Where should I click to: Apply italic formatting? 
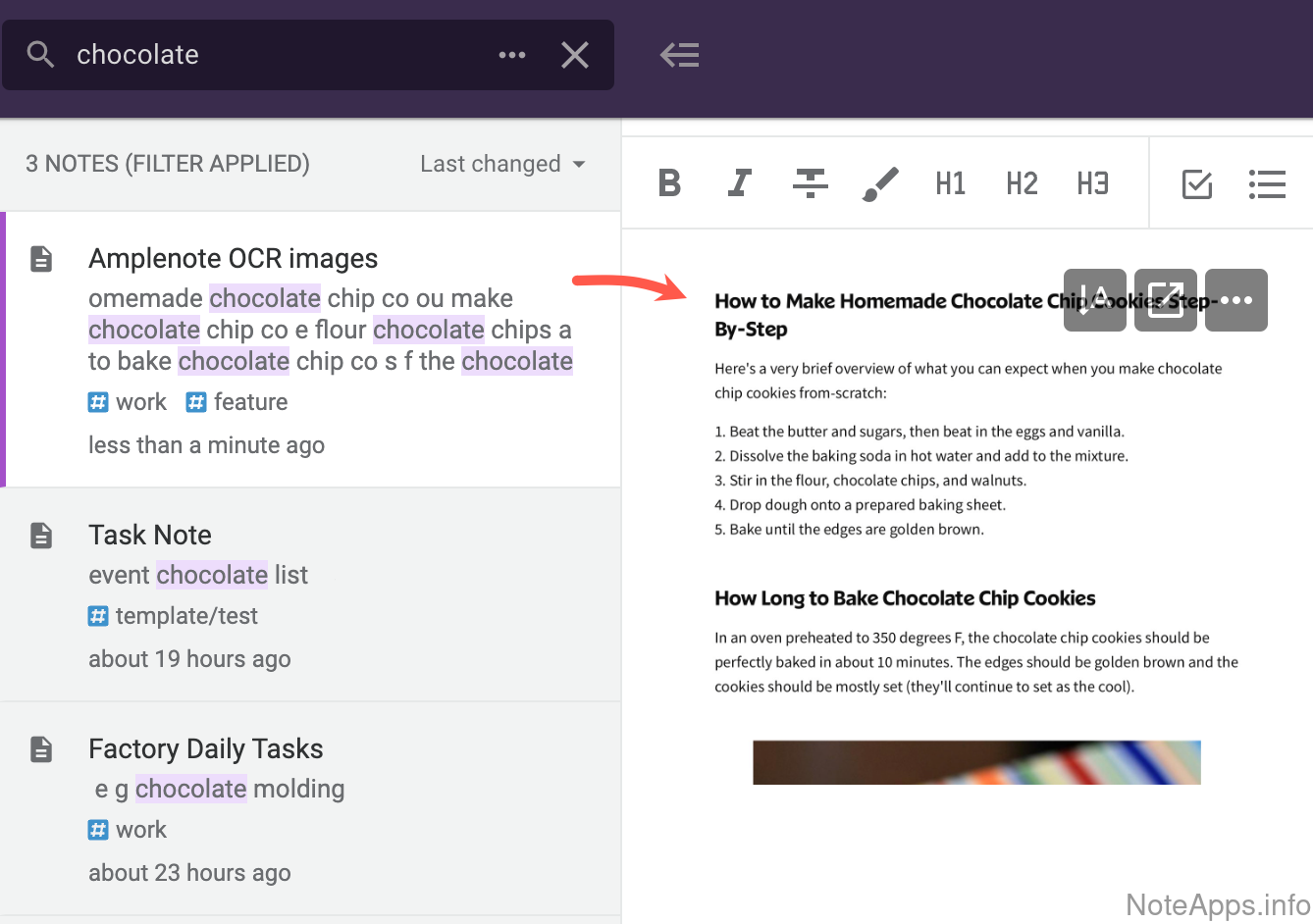(x=739, y=183)
